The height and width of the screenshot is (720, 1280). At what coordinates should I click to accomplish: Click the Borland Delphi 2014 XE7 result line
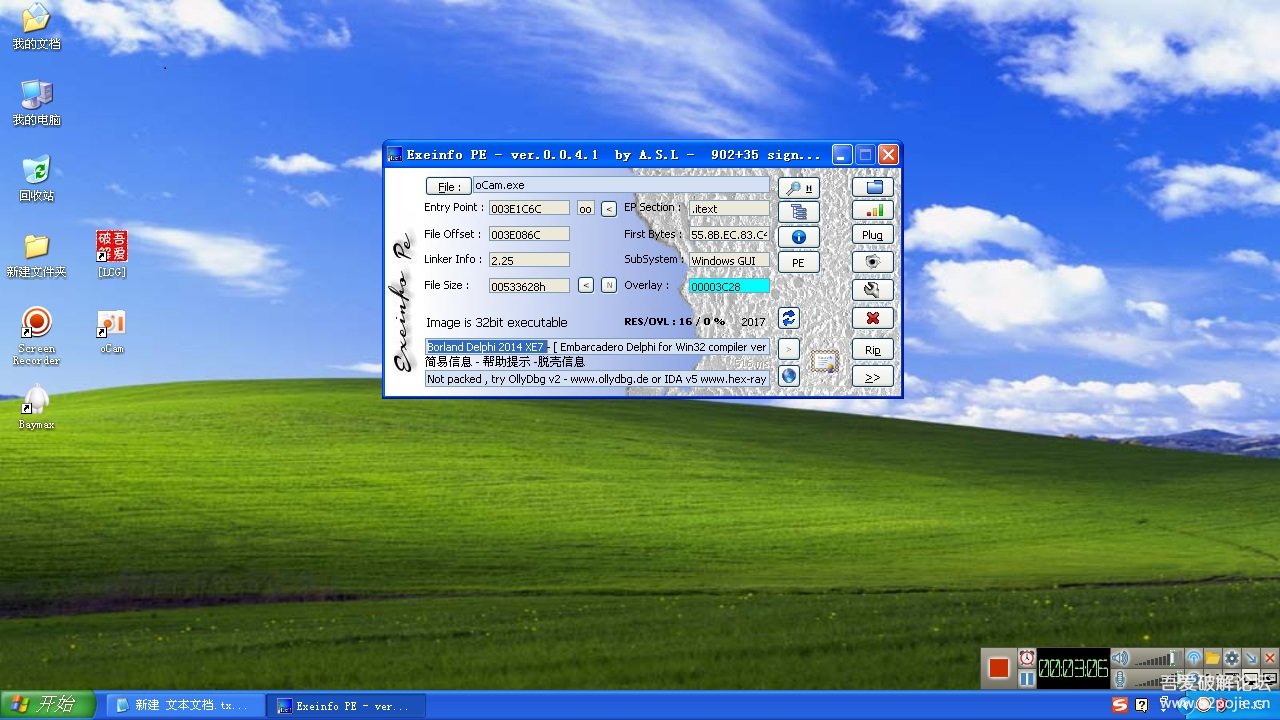[x=597, y=347]
